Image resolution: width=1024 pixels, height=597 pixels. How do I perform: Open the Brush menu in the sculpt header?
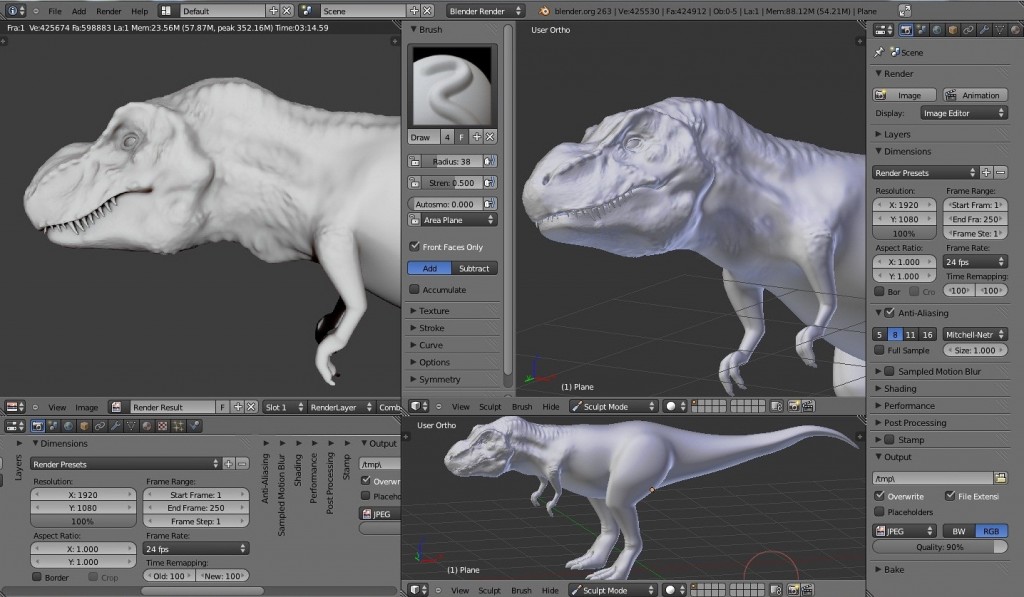(521, 406)
